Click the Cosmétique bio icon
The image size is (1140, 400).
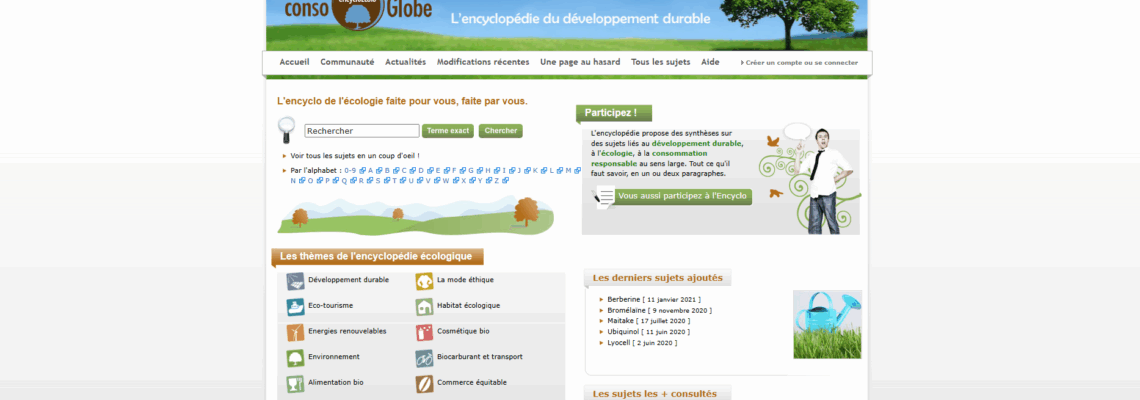(424, 332)
